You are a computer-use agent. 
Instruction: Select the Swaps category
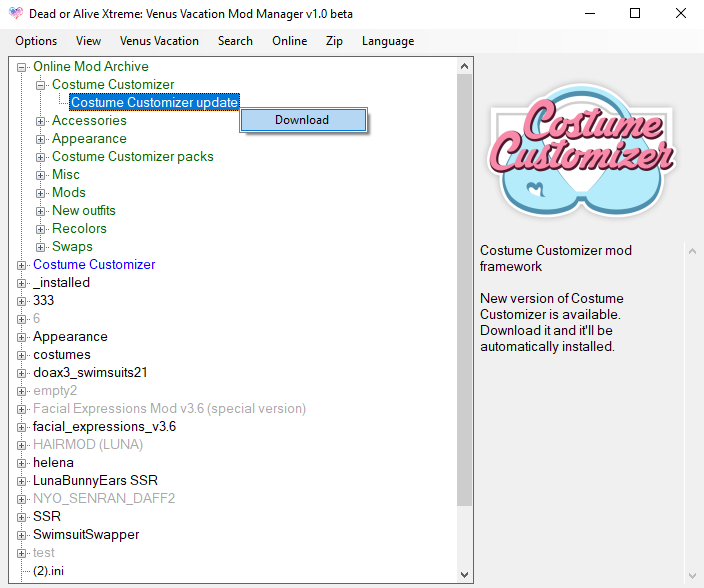coord(72,246)
